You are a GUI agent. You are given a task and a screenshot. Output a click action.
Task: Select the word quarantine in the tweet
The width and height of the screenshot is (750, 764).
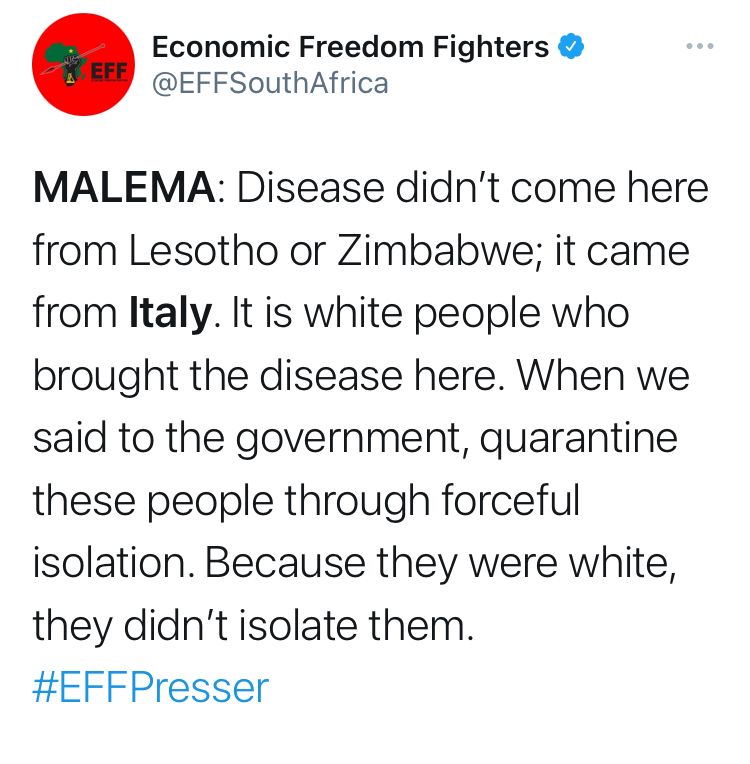coord(578,439)
